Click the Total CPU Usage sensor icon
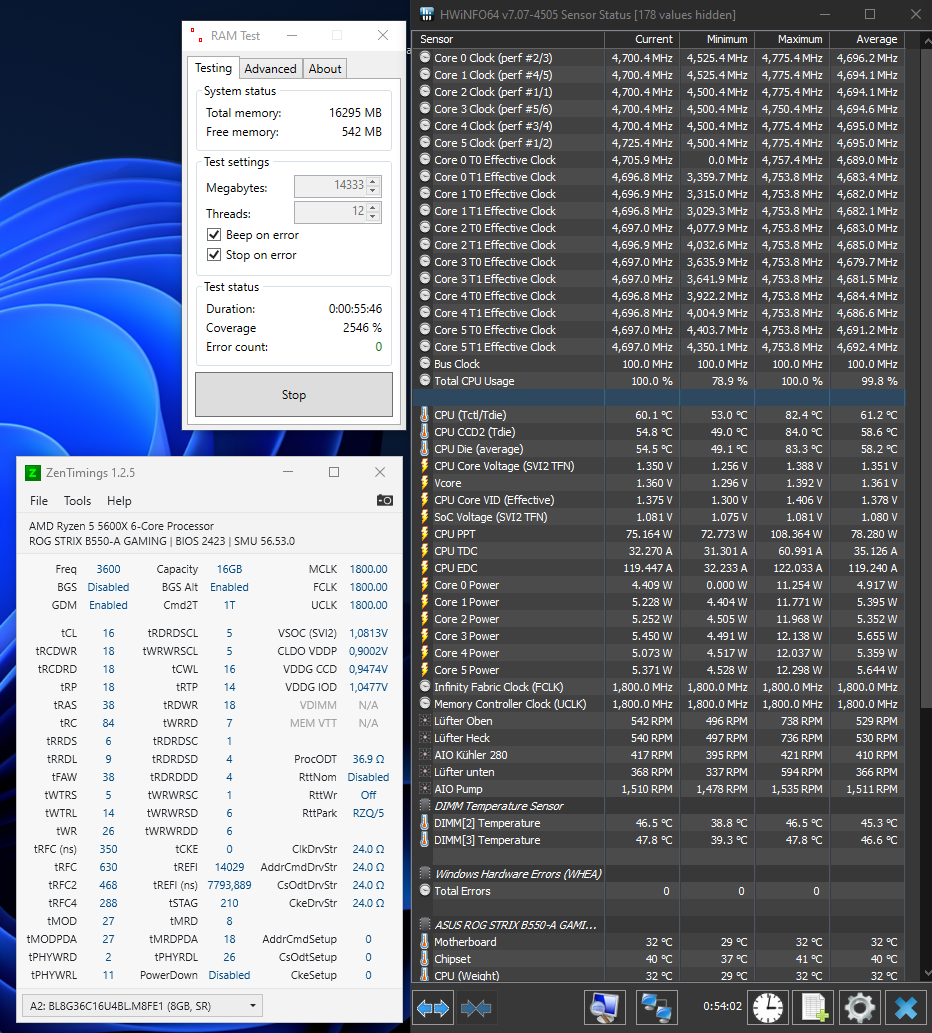The image size is (932, 1033). point(425,381)
